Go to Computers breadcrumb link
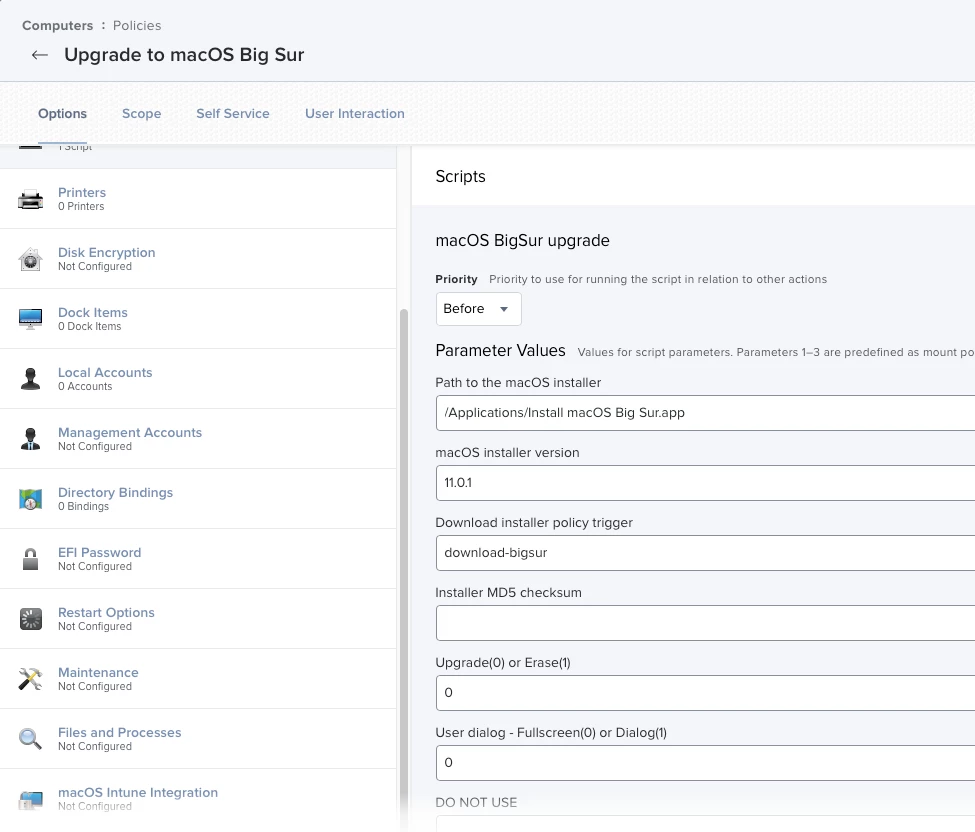975x832 pixels. [x=57, y=25]
